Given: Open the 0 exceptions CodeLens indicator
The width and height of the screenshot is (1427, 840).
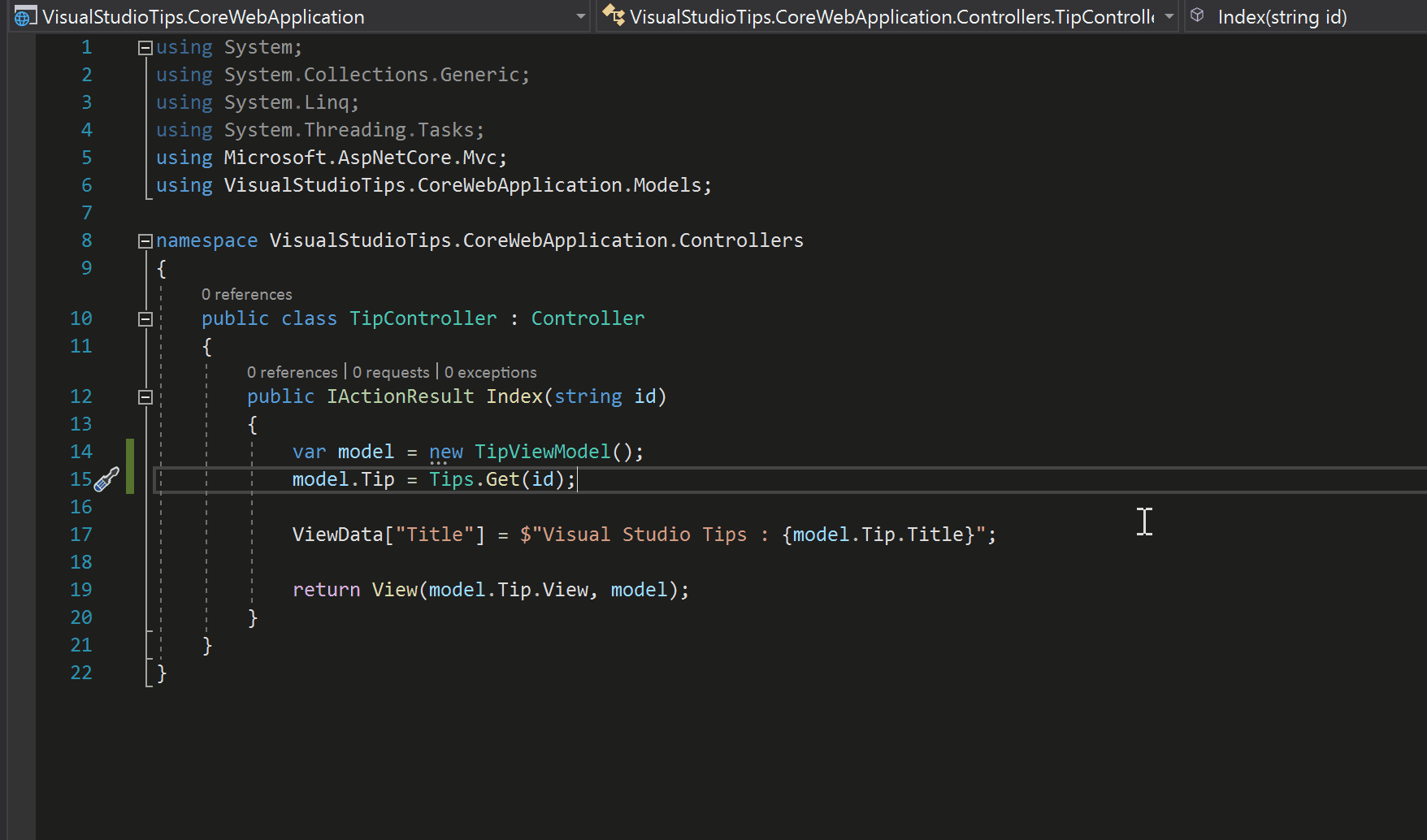Looking at the screenshot, I should coord(490,371).
